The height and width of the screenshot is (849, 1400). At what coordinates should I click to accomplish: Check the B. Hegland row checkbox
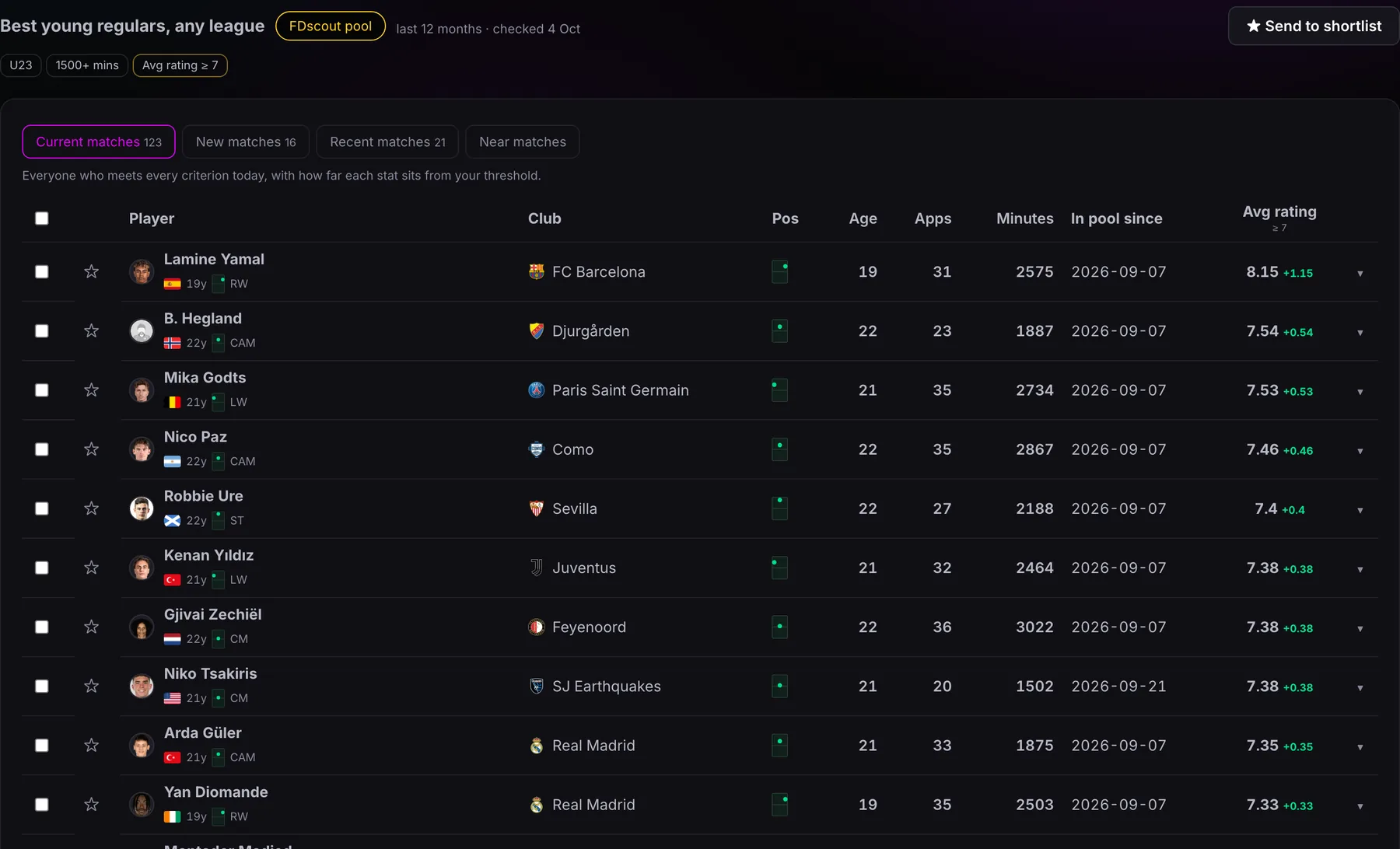(x=42, y=330)
